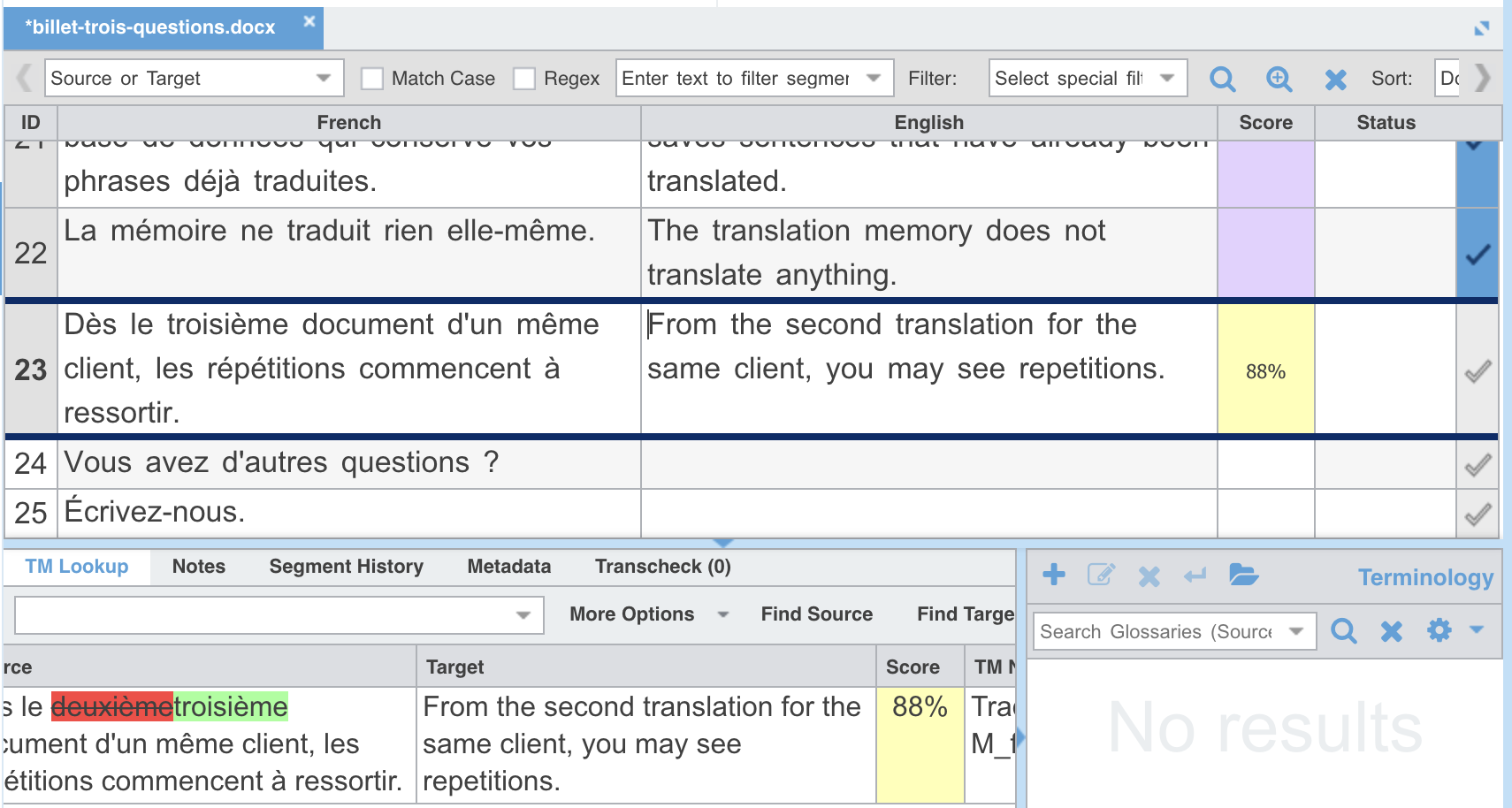Viewport: 1512px width, 808px height.
Task: Add a new term with plus icon
Action: point(1054,575)
